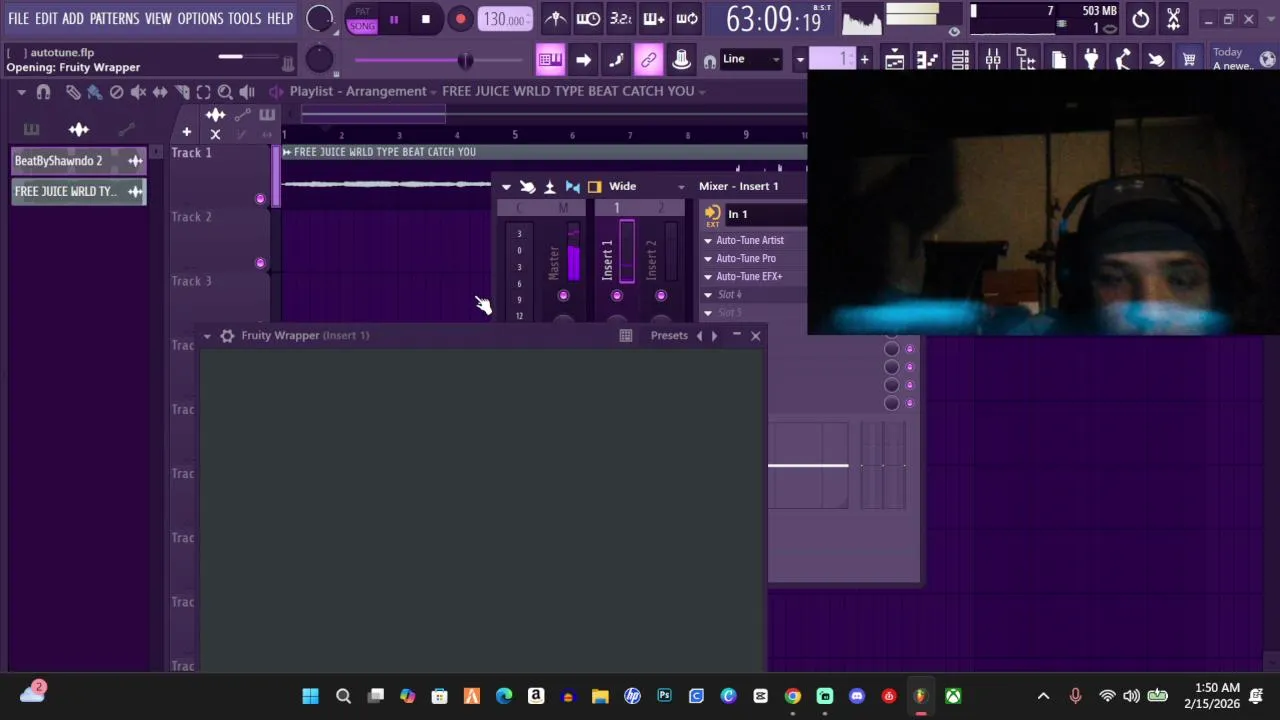
Task: Open mixer options dropdown arrow
Action: (x=506, y=187)
